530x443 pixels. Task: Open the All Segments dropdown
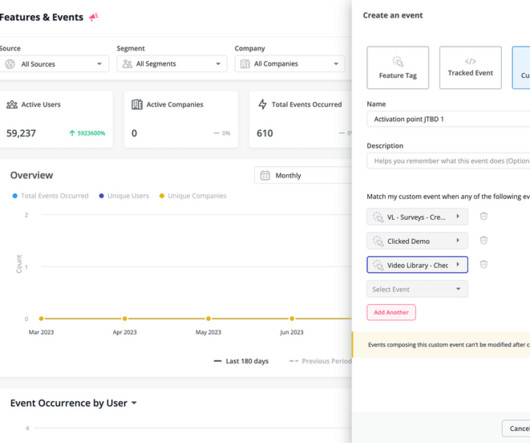click(x=172, y=64)
